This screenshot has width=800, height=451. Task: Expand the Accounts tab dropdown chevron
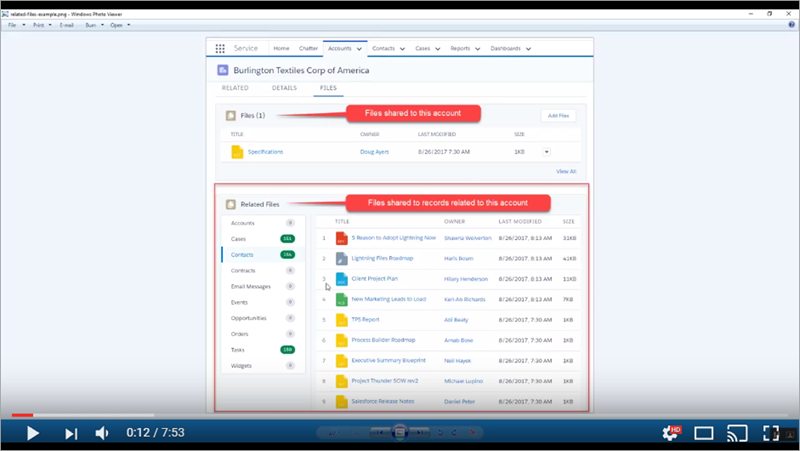tap(359, 49)
